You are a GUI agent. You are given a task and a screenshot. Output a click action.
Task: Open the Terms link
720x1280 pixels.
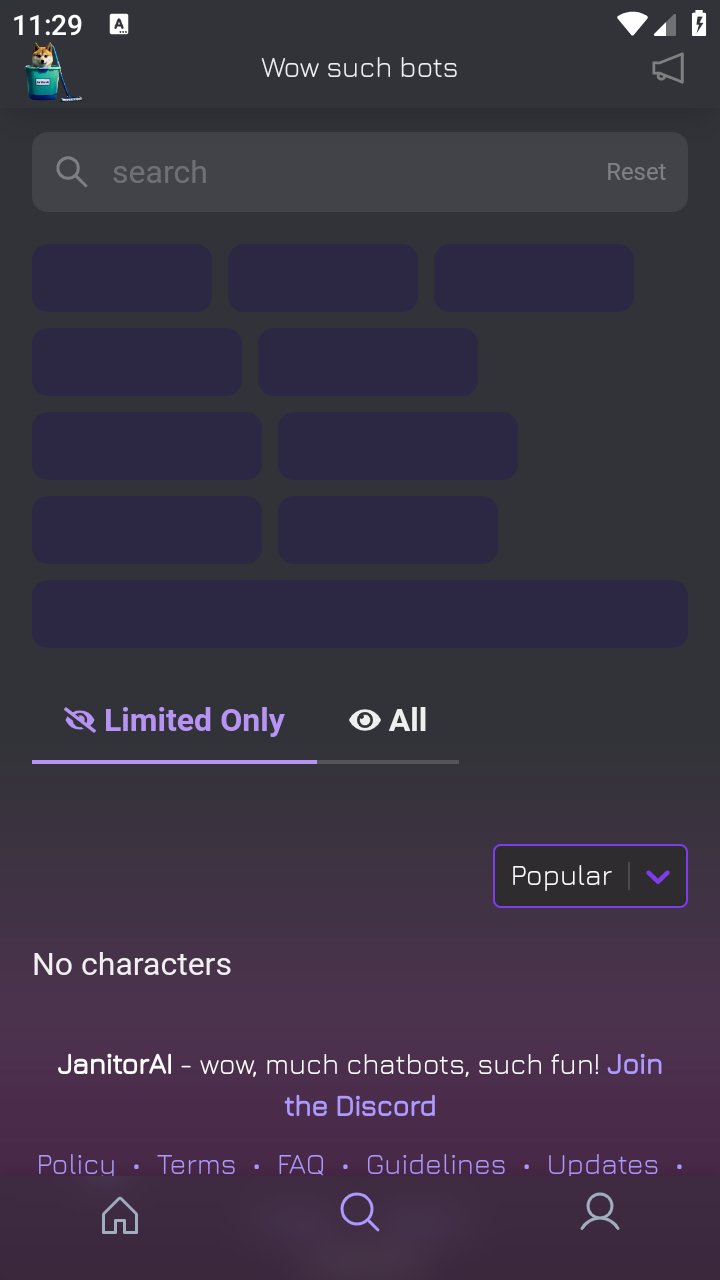coord(196,1165)
